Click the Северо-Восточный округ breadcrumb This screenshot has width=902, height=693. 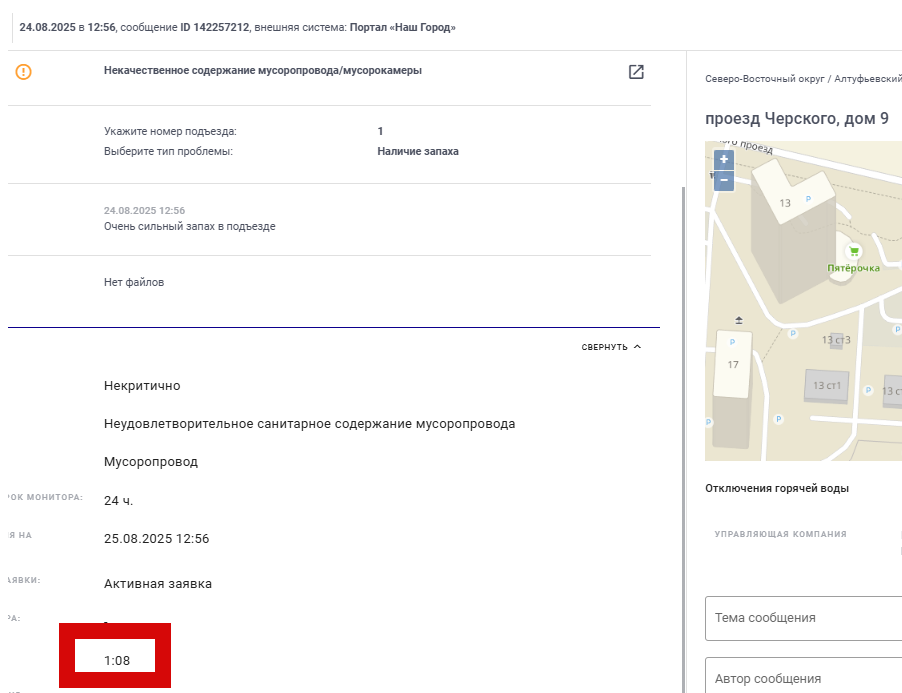pyautogui.click(x=765, y=79)
